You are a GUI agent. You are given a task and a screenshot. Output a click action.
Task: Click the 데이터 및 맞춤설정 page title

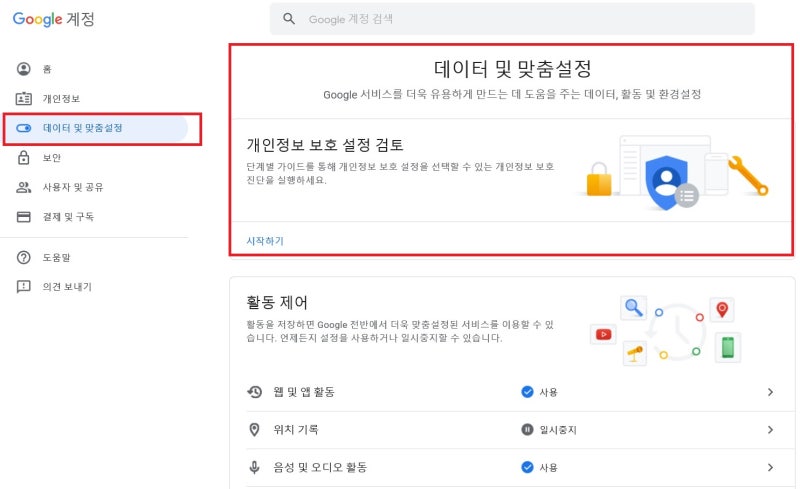512,68
